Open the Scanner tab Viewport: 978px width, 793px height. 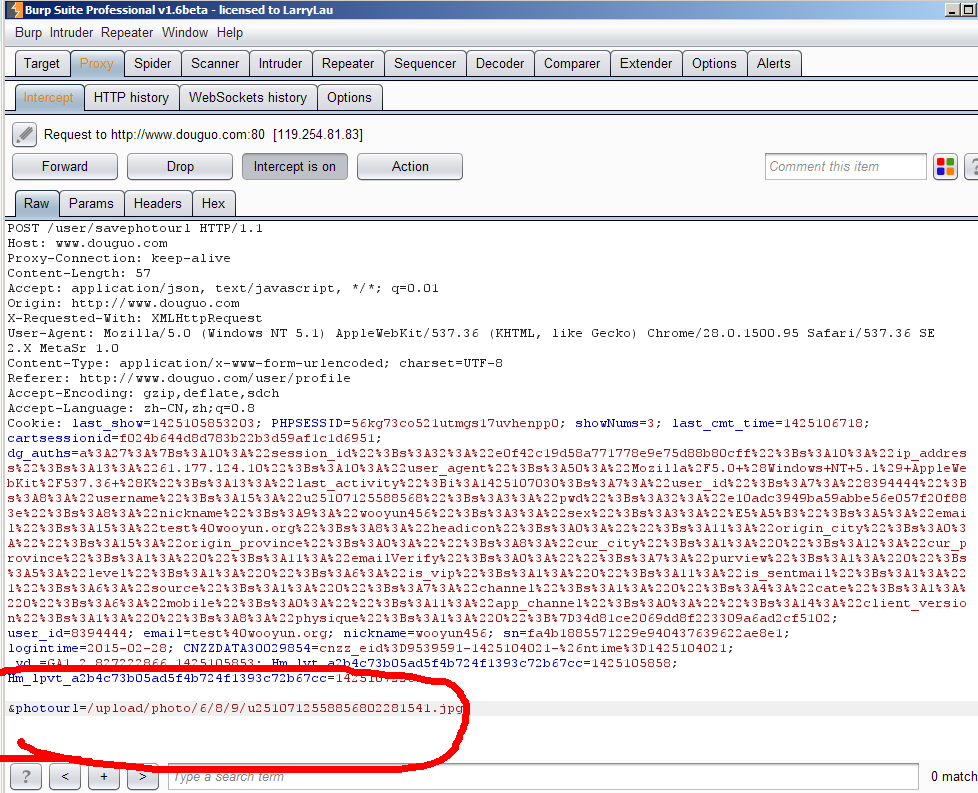tap(215, 64)
